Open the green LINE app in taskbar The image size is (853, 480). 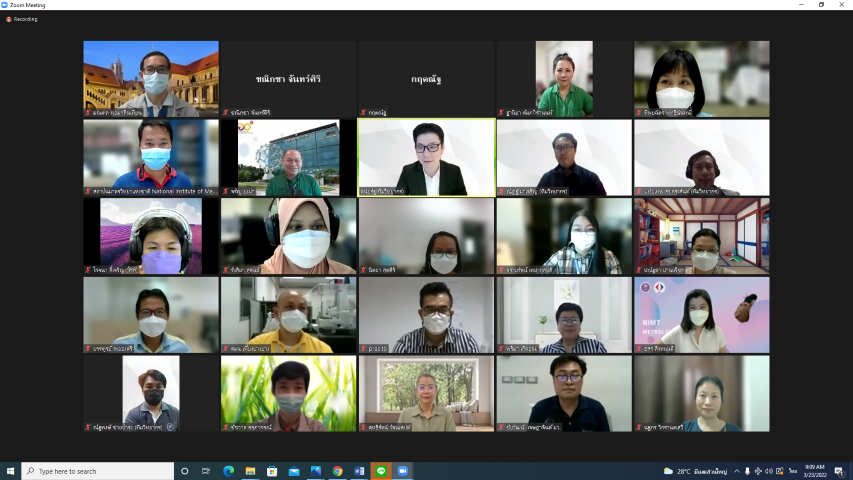[381, 471]
